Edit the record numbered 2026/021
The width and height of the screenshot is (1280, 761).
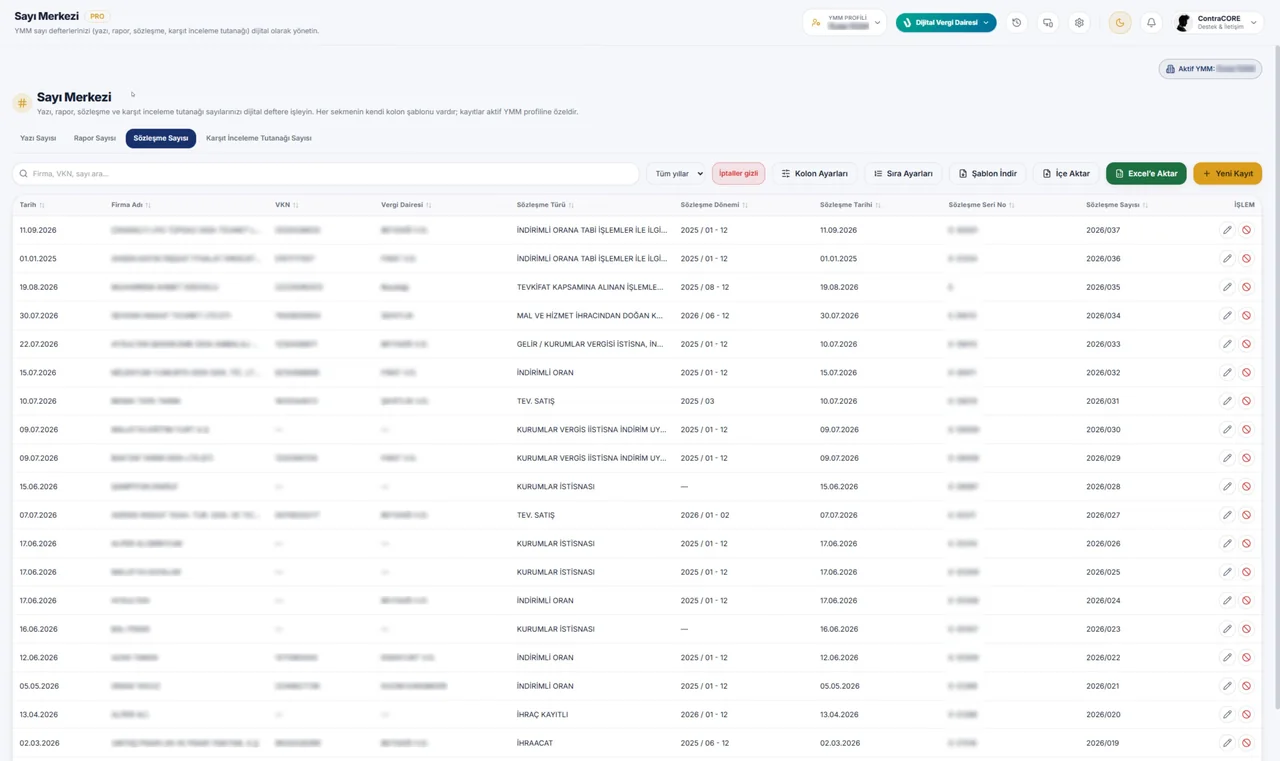click(1227, 686)
